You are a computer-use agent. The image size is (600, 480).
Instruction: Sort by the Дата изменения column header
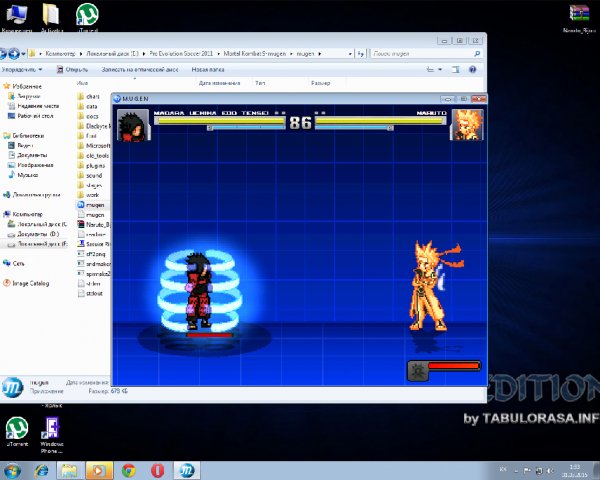click(x=219, y=83)
